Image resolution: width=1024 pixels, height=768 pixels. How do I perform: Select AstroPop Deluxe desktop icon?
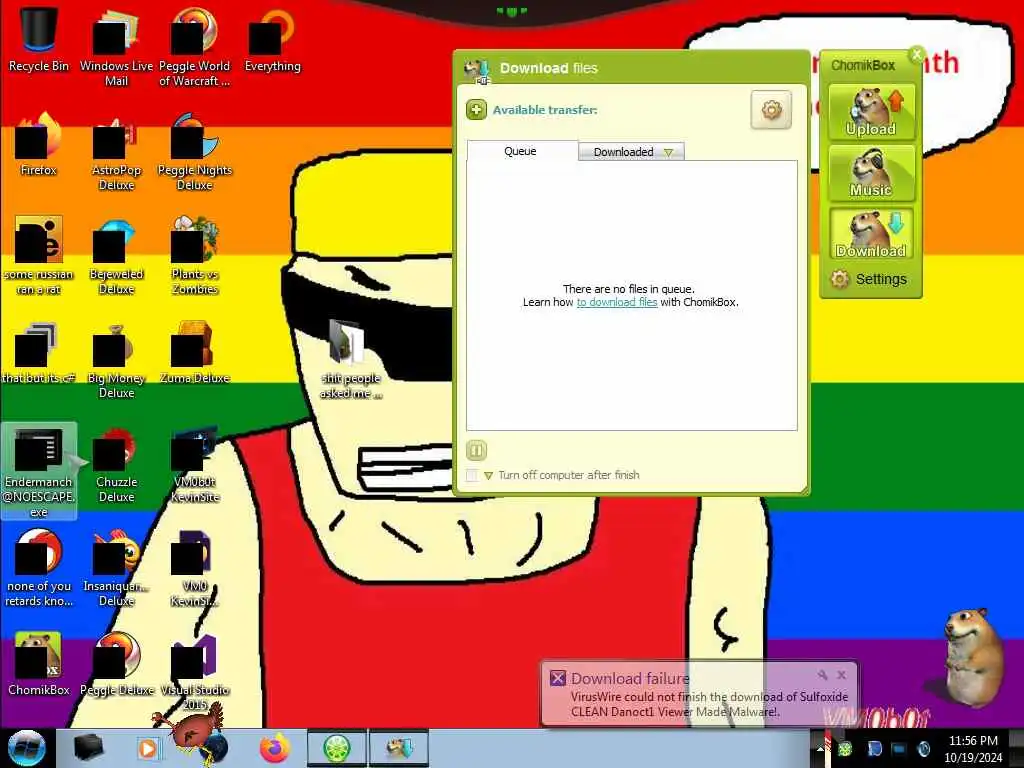coord(116,152)
